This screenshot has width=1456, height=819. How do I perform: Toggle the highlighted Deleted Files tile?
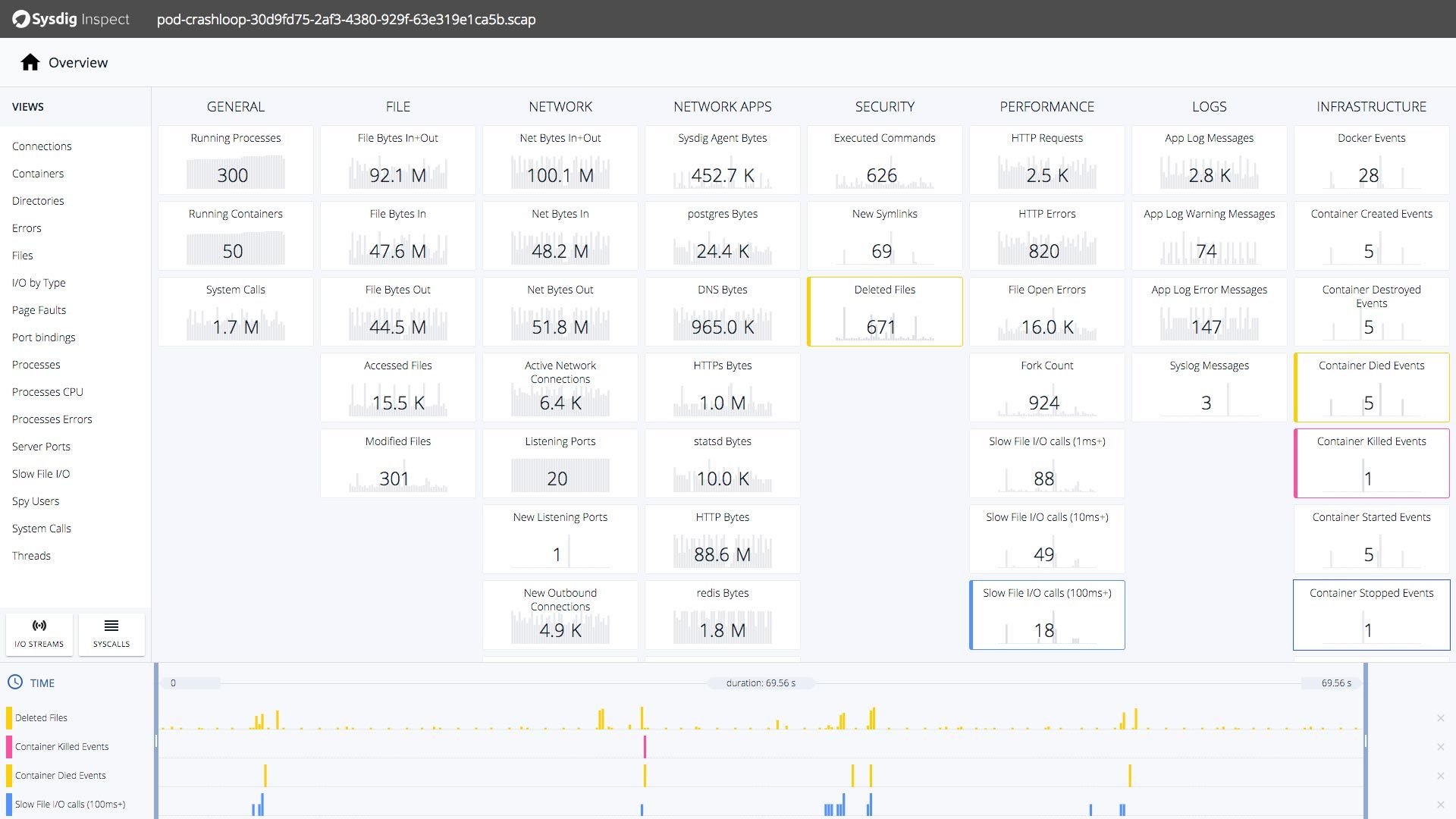coord(884,312)
